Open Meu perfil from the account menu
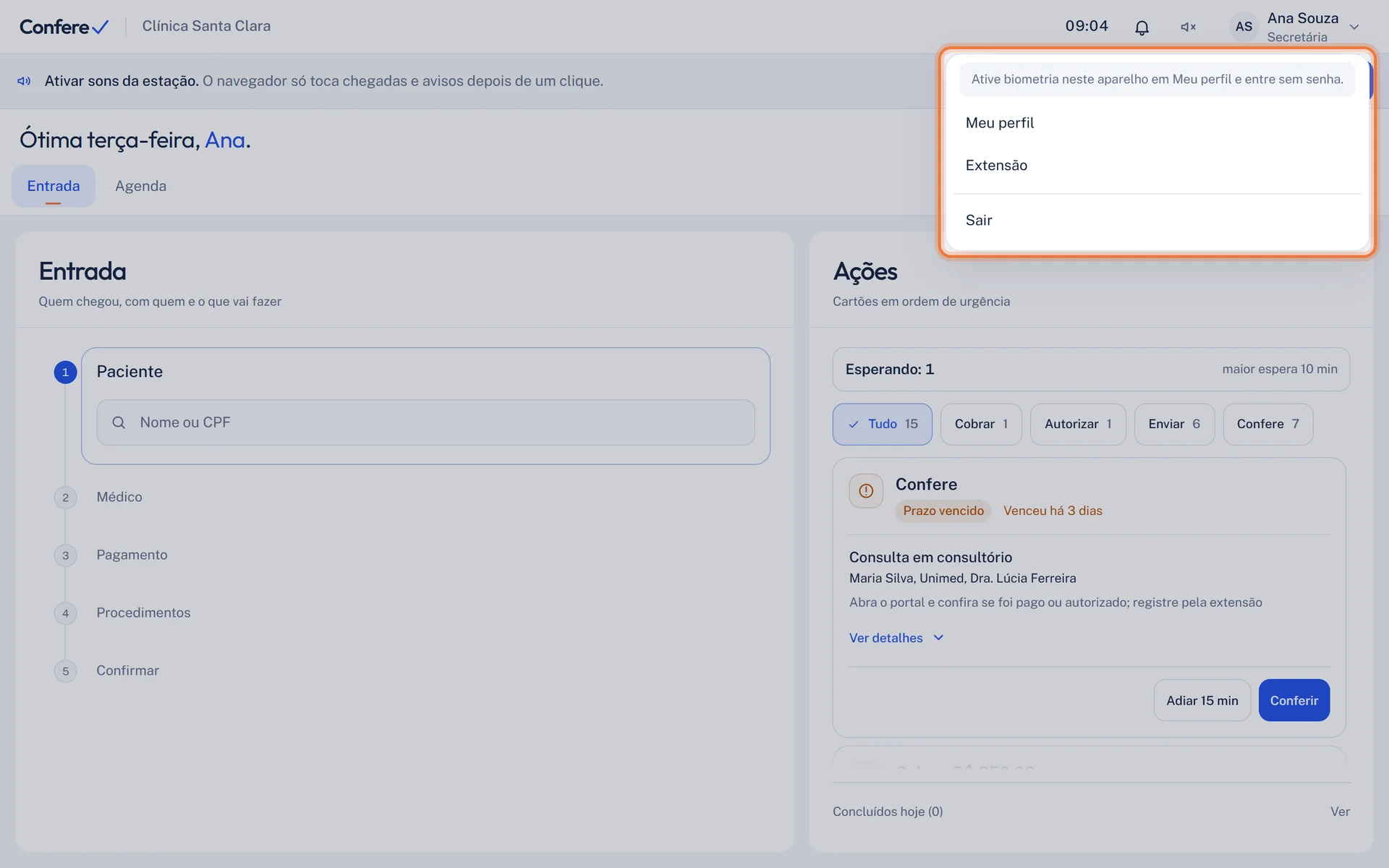1389x868 pixels. [1157, 123]
